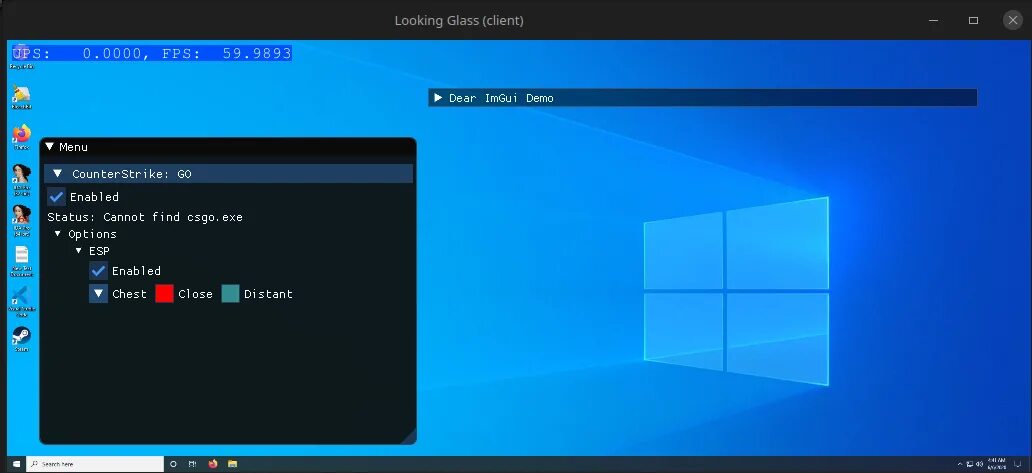Open File Explorer from the taskbar
Viewport: 1032px width, 473px height.
click(x=232, y=464)
